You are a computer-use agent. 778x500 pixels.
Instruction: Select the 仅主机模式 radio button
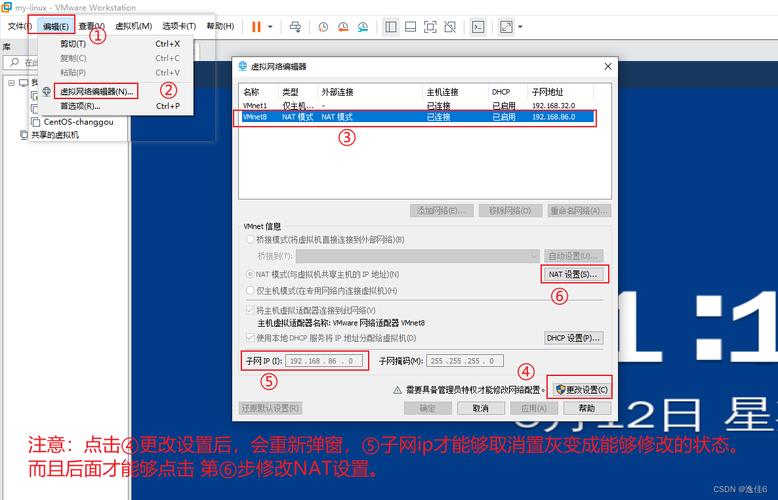(x=251, y=290)
